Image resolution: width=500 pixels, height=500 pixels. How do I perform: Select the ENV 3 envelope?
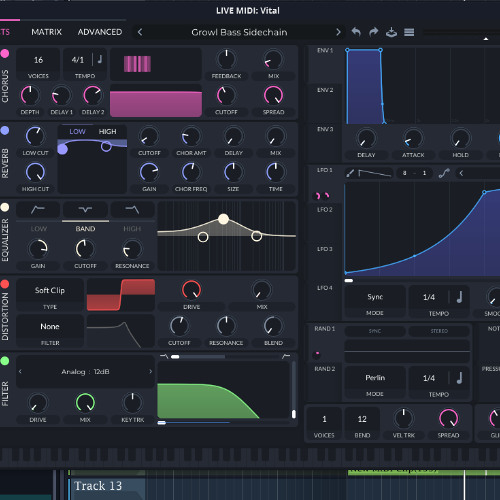325,129
